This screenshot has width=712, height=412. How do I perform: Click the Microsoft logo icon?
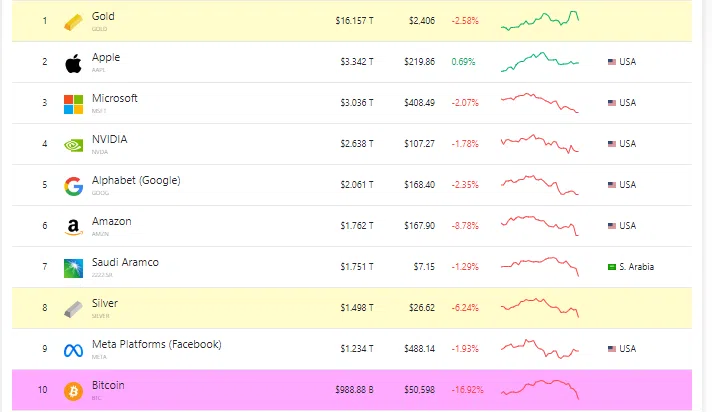point(73,104)
